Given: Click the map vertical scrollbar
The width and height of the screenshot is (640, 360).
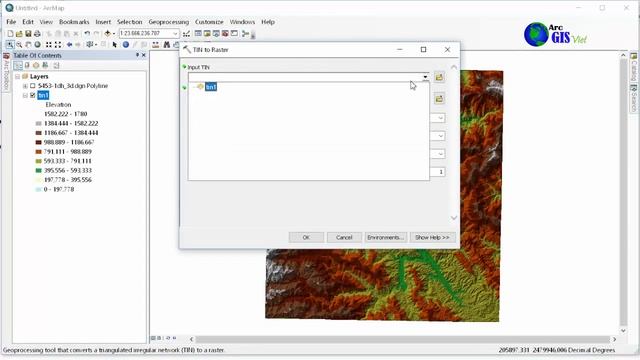Looking at the screenshot, I should [623, 191].
